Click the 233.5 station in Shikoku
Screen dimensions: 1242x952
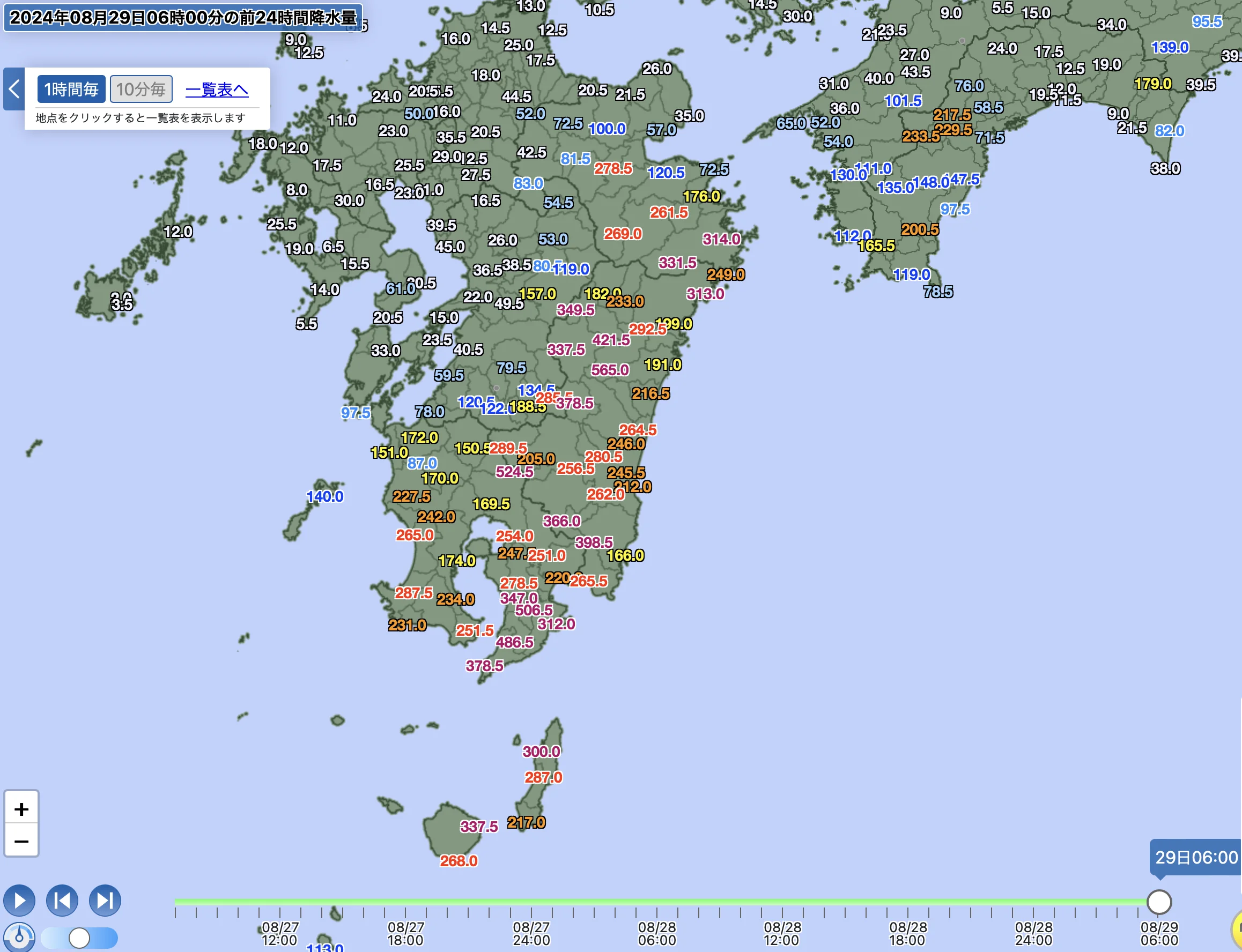[x=921, y=136]
